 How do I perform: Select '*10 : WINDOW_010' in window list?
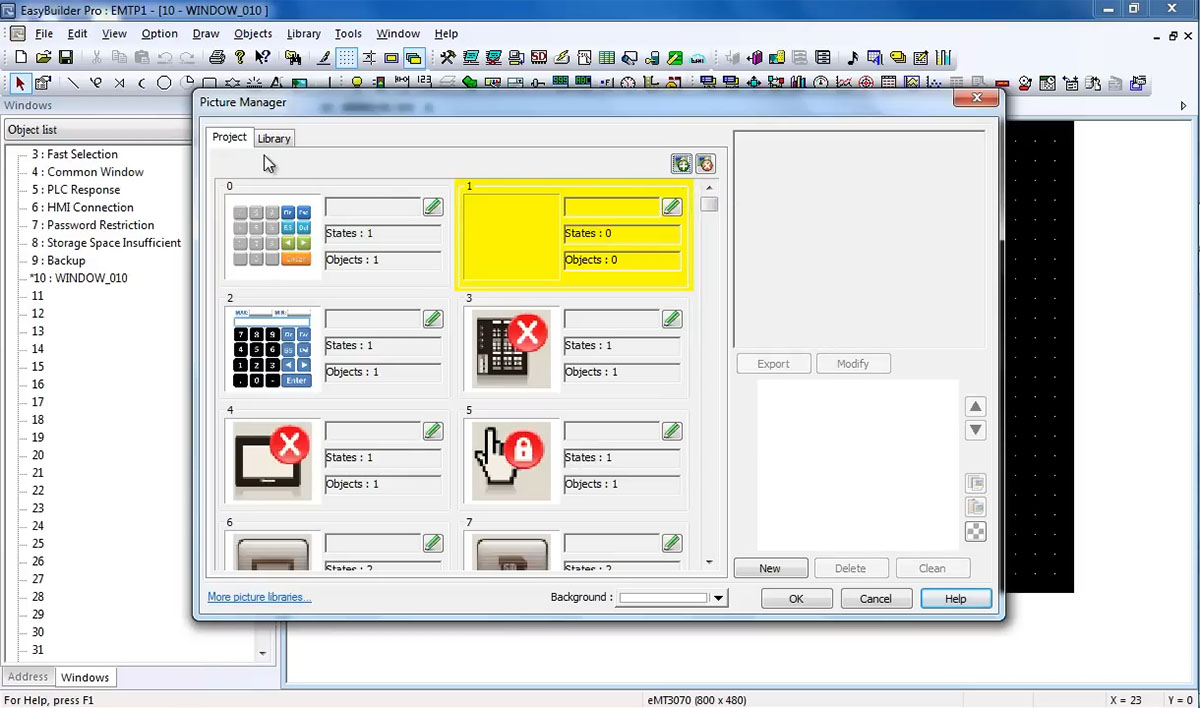pos(79,278)
